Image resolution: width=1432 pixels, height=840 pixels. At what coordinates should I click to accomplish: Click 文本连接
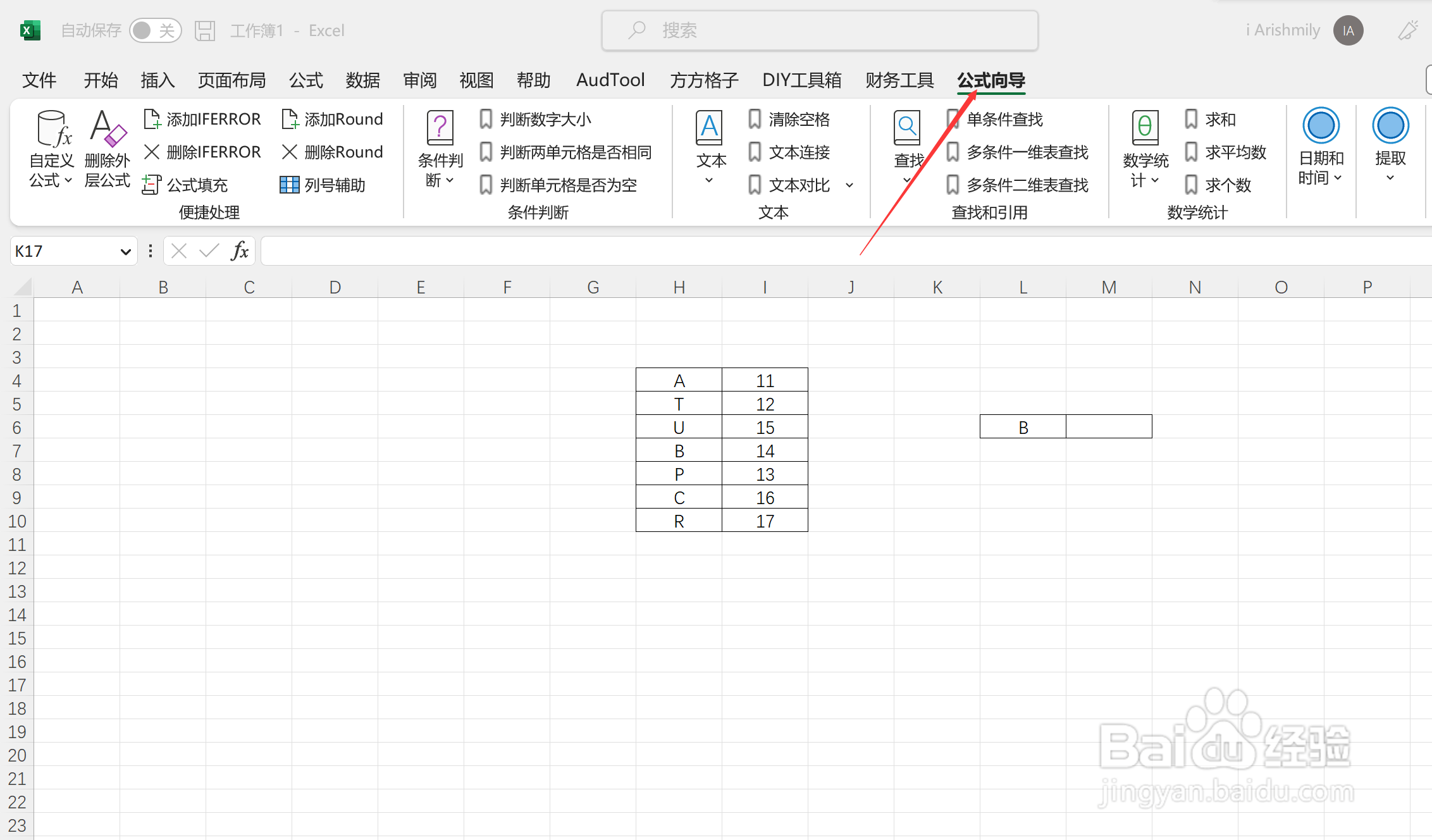789,152
